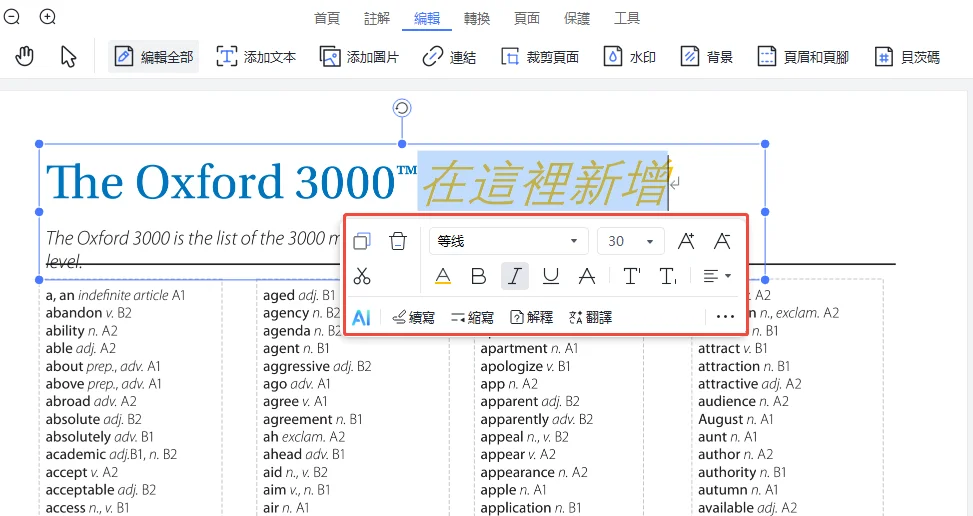Image resolution: width=973 pixels, height=516 pixels.
Task: Click the 翻譯 translate button
Action: point(590,318)
